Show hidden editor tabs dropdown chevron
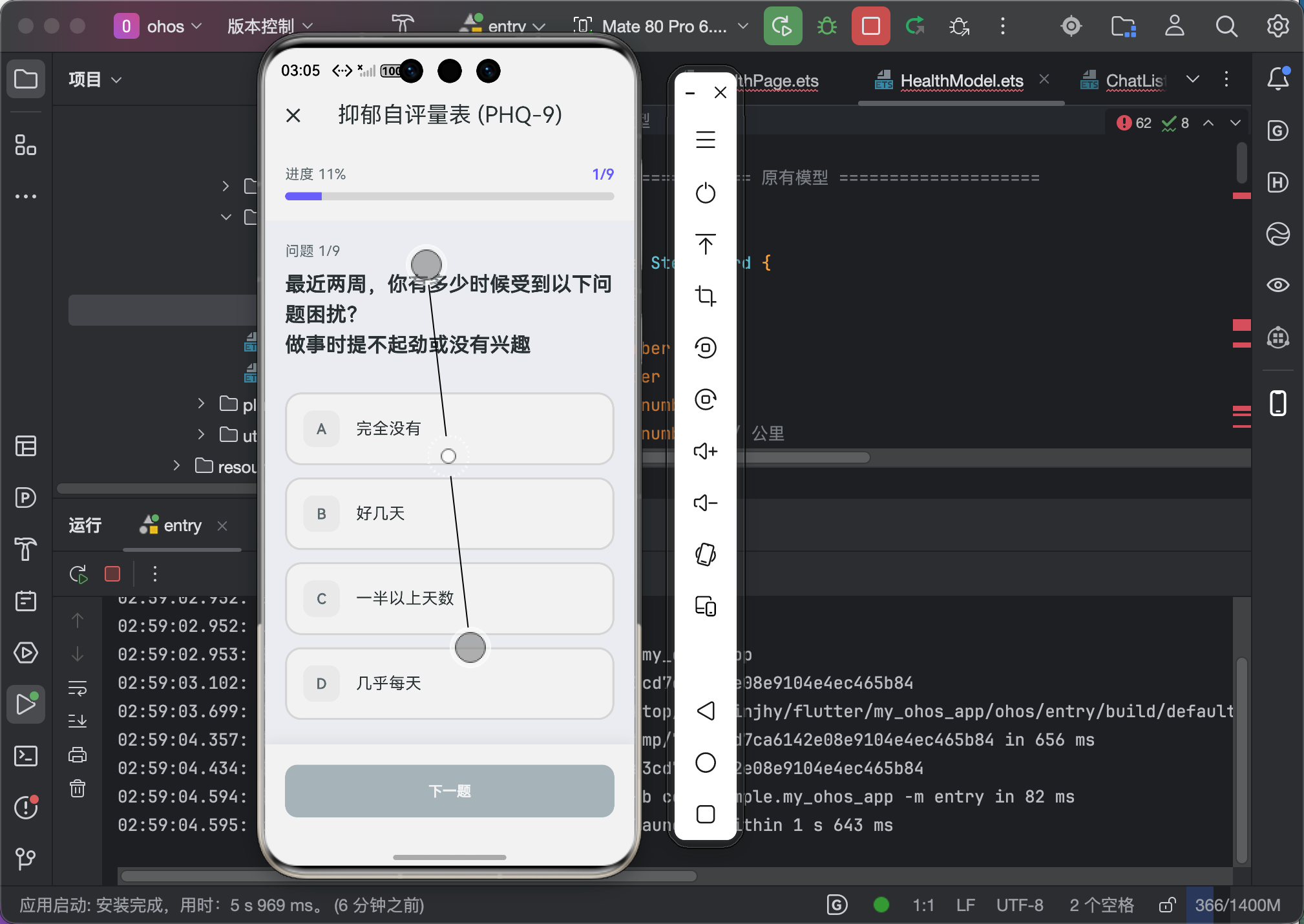1304x924 pixels. (x=1193, y=79)
